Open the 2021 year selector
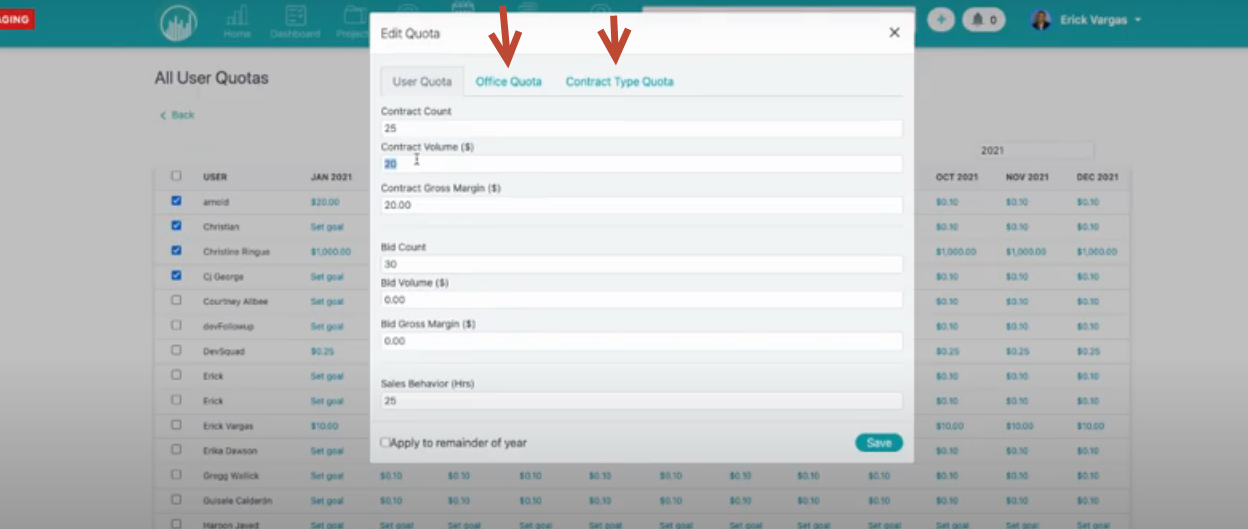This screenshot has height=529, width=1248. tap(1035, 151)
